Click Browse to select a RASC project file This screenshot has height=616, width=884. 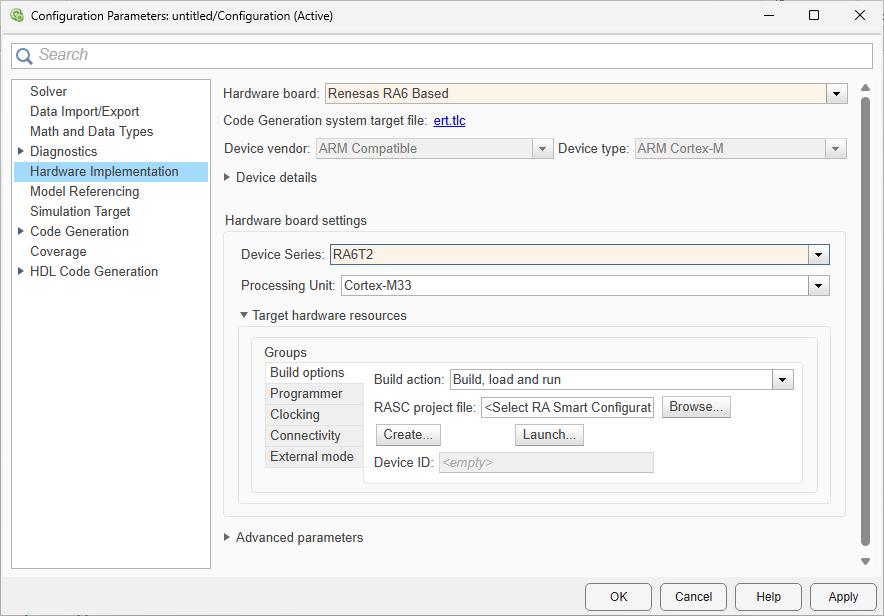[696, 407]
